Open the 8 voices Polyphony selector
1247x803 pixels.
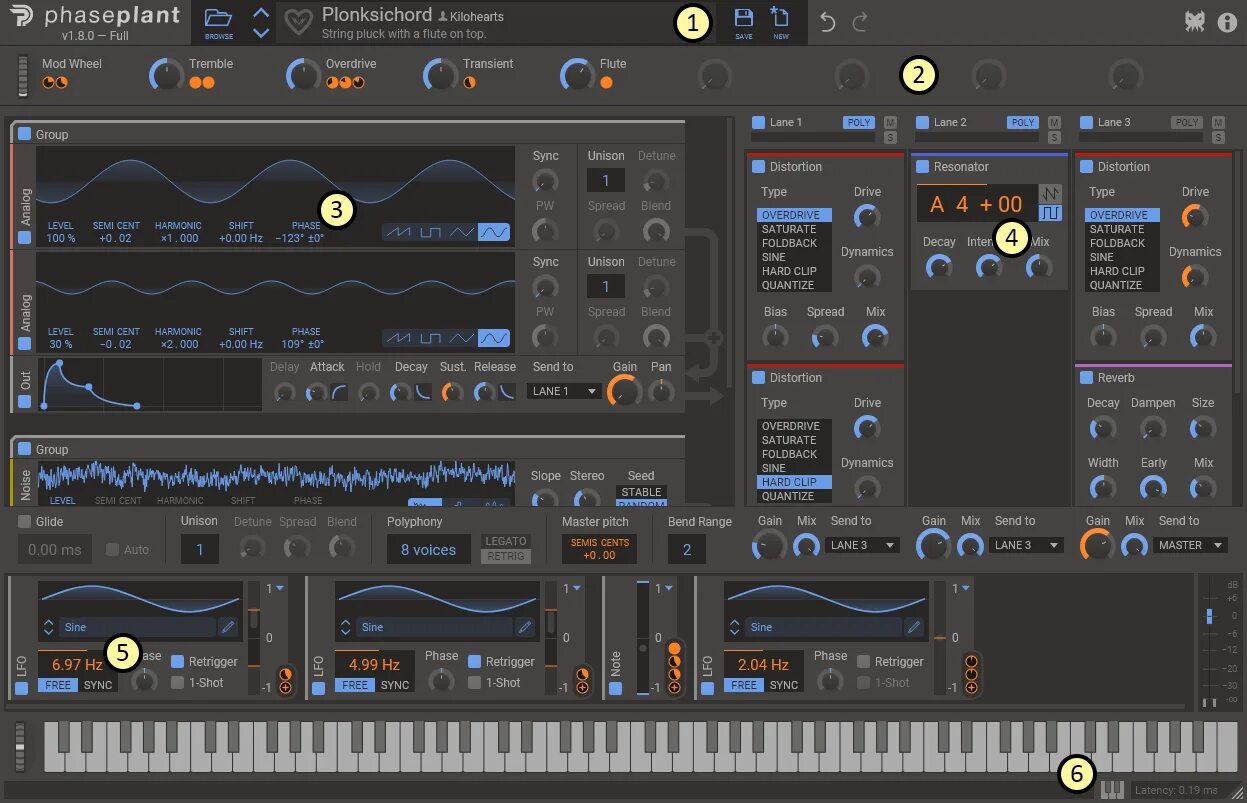click(428, 549)
